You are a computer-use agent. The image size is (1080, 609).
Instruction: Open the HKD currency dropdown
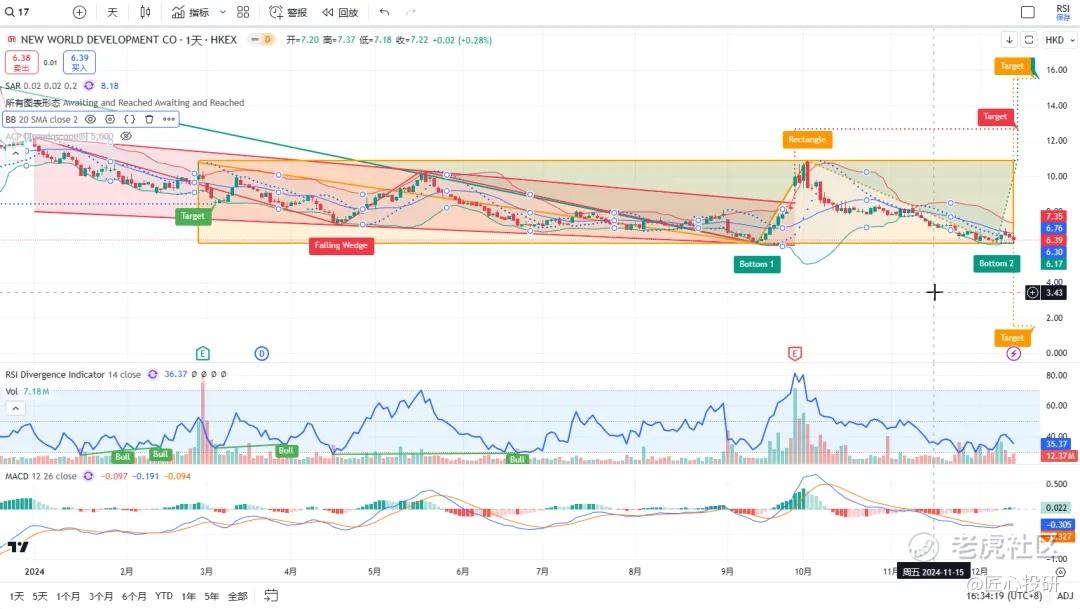[1059, 40]
